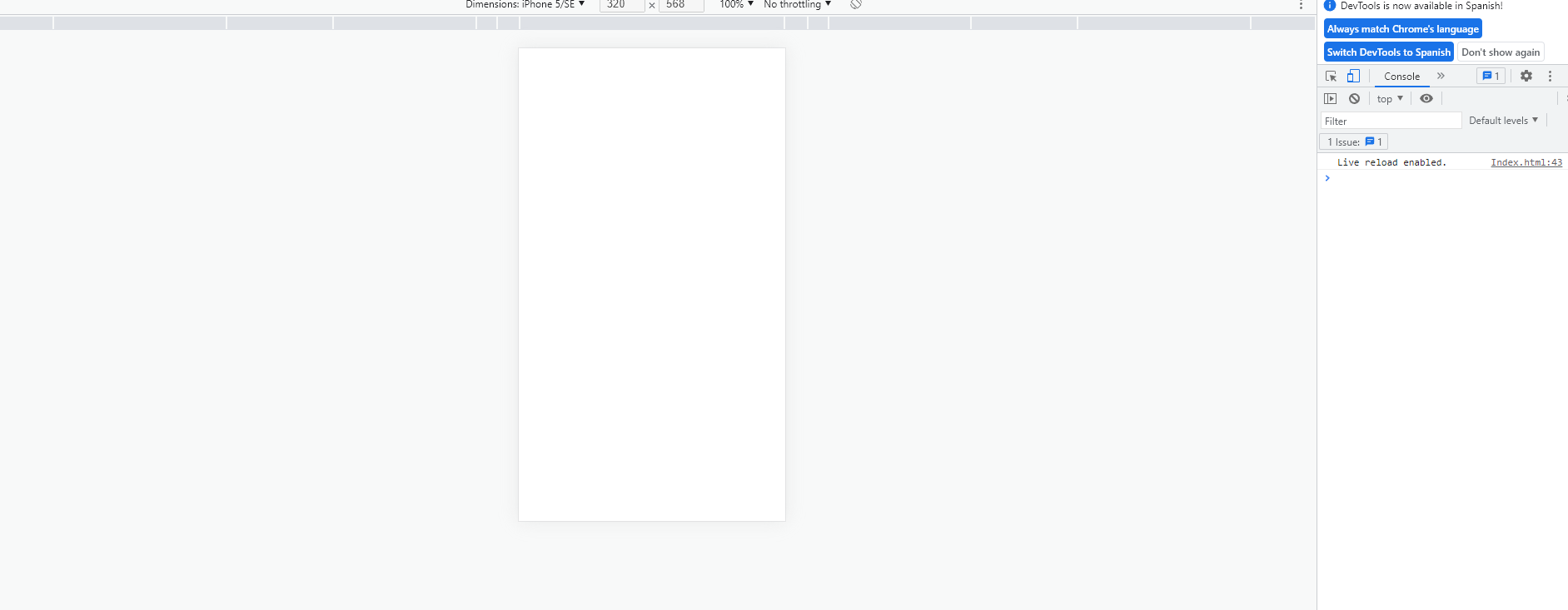Open the 1 Issue button
The image size is (1568, 610).
point(1354,142)
